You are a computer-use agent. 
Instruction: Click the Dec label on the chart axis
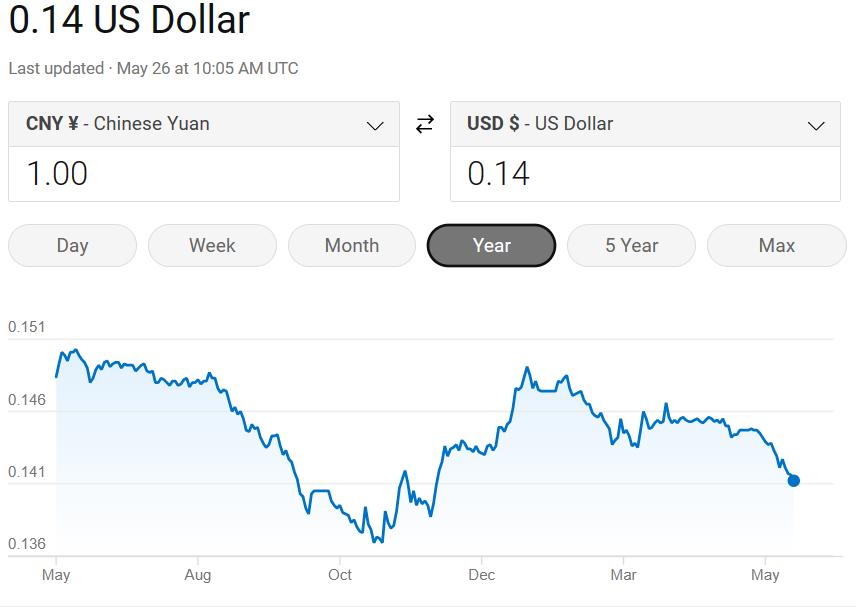tap(482, 575)
